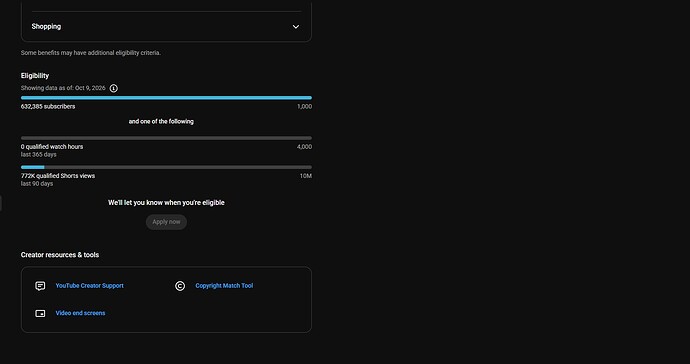Click the 0 qualified watch hours label
This screenshot has width=690, height=364.
(x=52, y=147)
